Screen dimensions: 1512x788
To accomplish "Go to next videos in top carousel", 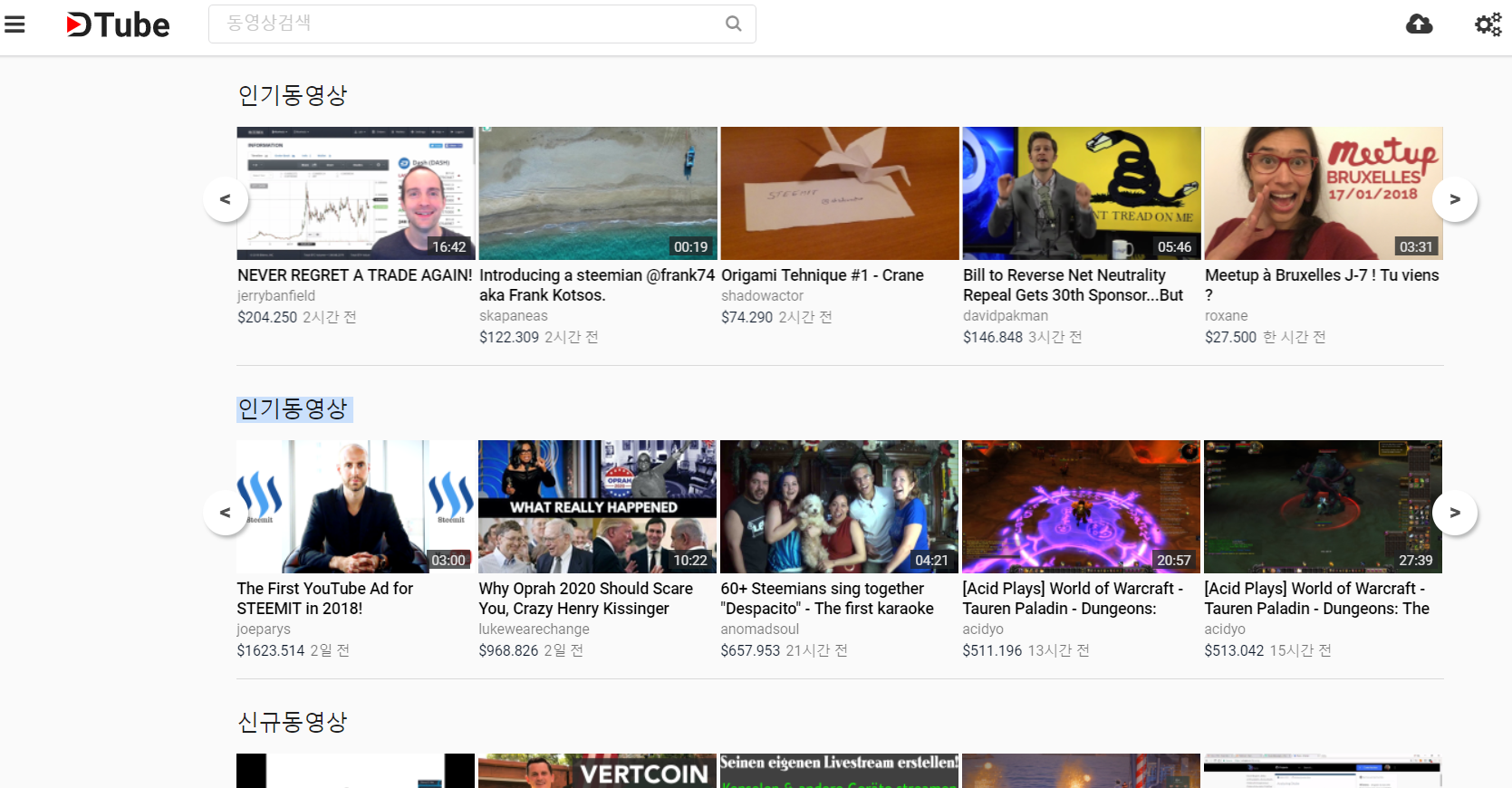I will click(x=1455, y=199).
